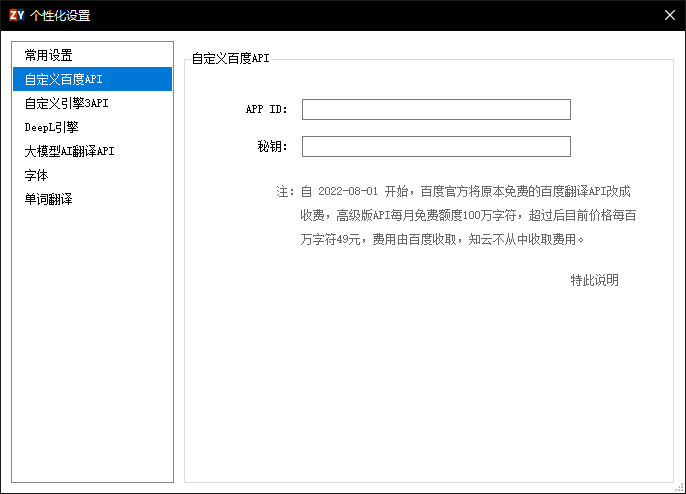
Task: Focus the APP ID text field
Action: point(436,110)
